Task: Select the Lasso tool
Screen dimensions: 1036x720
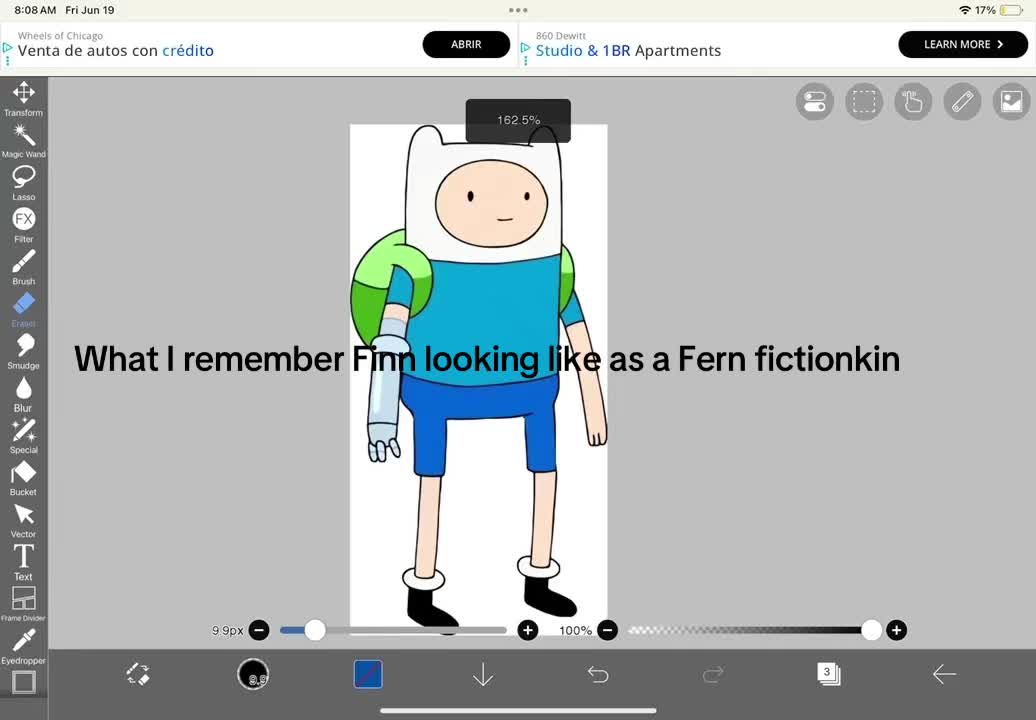Action: point(24,183)
